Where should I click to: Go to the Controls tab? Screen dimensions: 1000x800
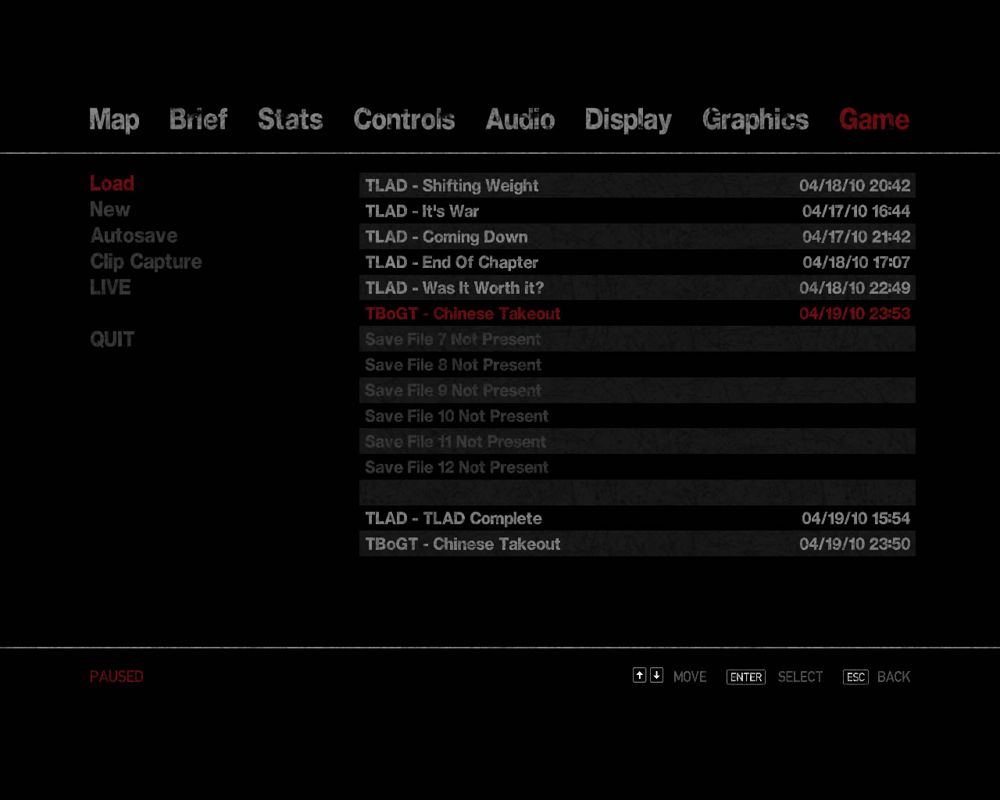404,120
